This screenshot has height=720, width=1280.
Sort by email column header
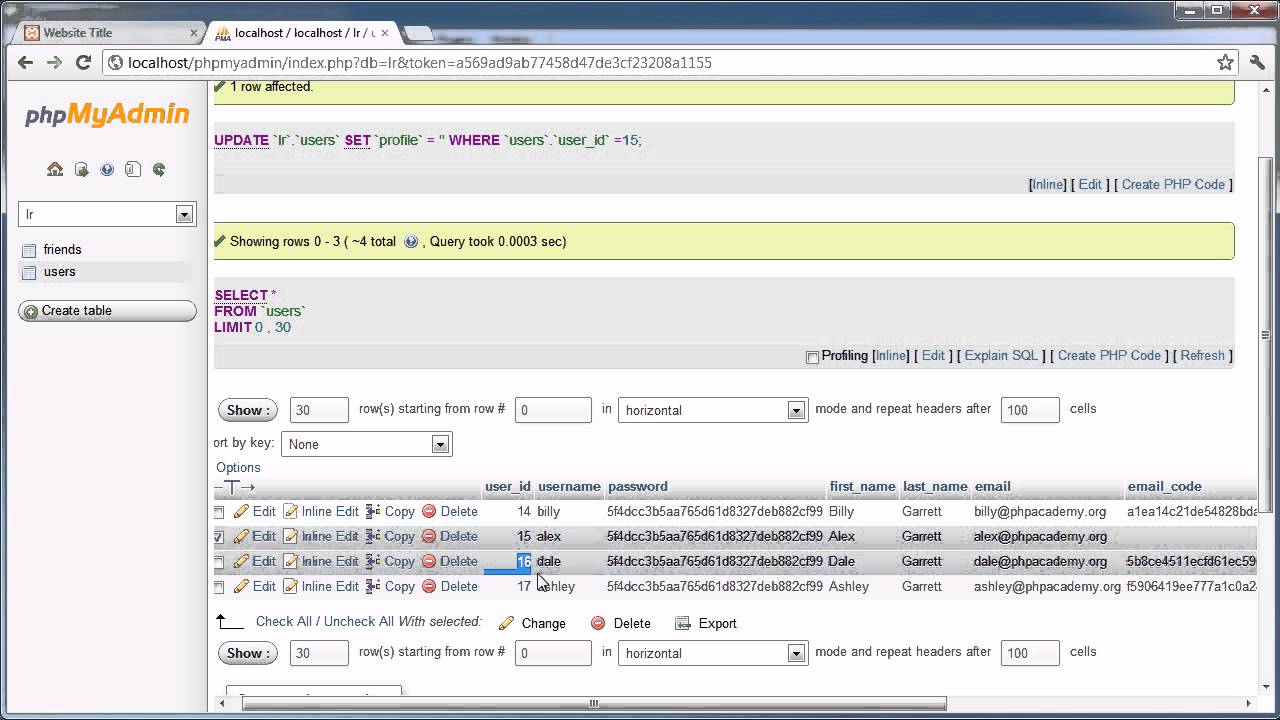click(x=993, y=486)
